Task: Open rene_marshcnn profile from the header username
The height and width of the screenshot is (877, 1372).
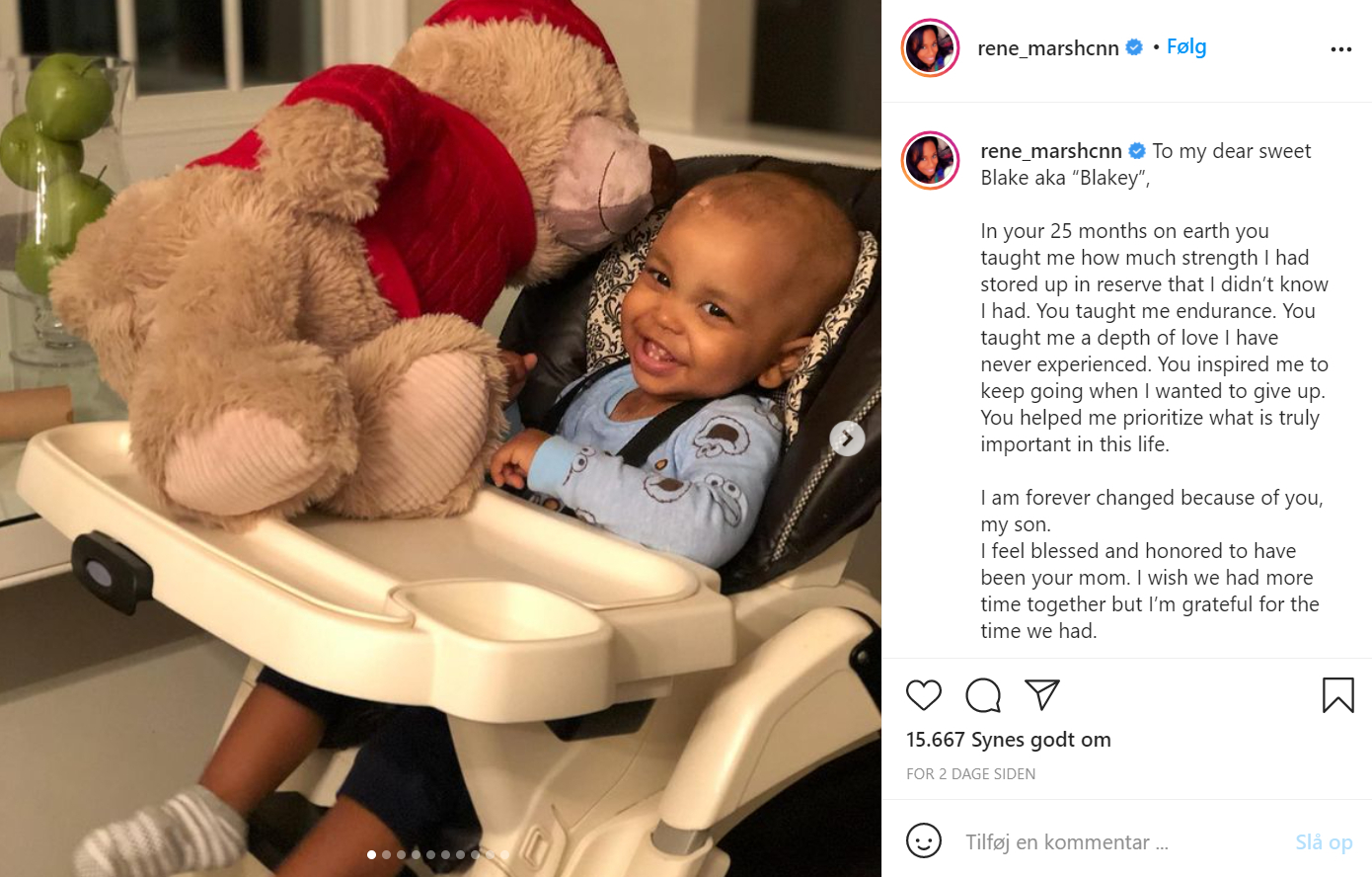Action: (x=1048, y=47)
